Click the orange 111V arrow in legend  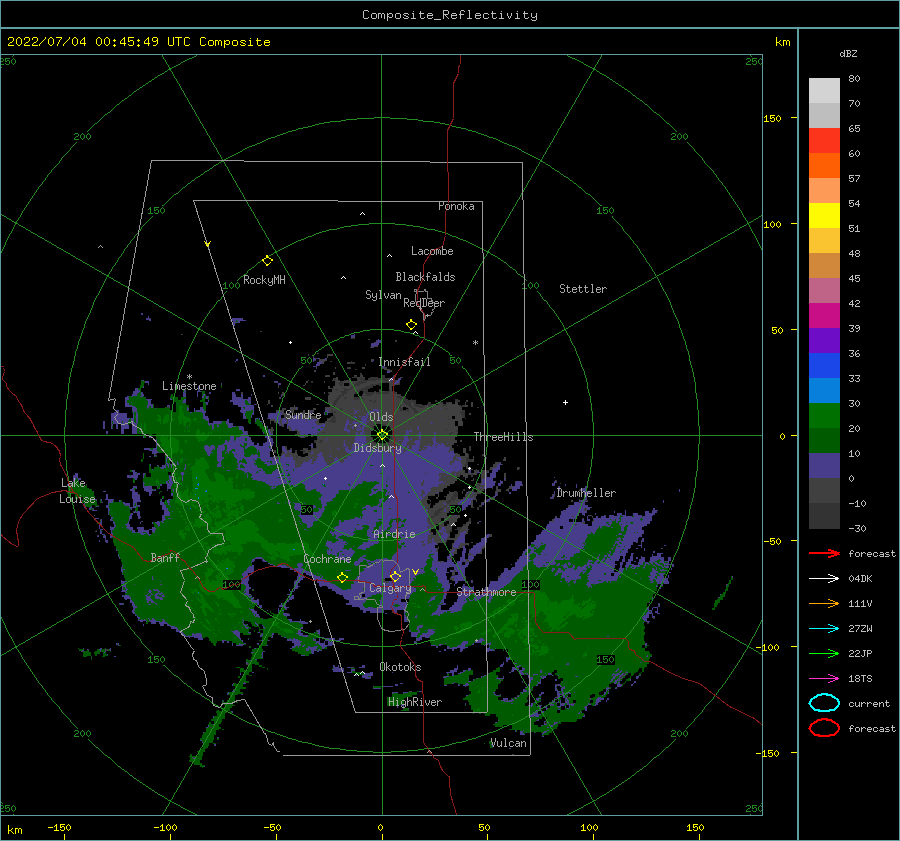click(x=824, y=603)
